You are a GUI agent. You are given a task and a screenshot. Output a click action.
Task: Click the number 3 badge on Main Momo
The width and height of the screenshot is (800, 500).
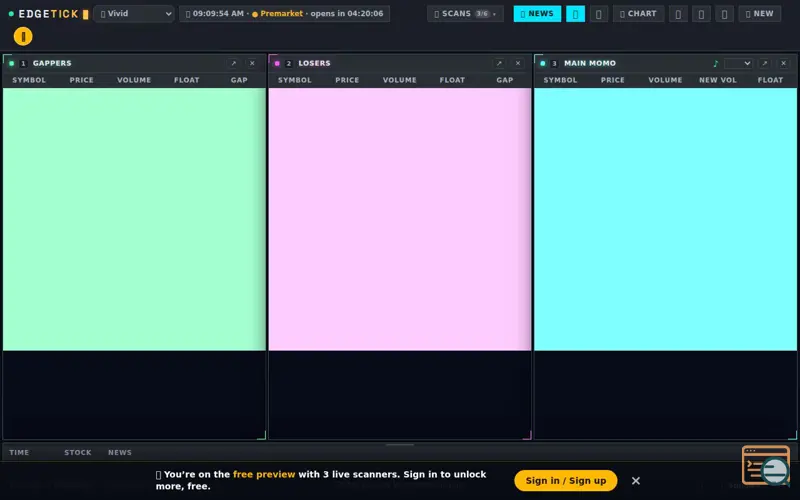click(x=555, y=63)
